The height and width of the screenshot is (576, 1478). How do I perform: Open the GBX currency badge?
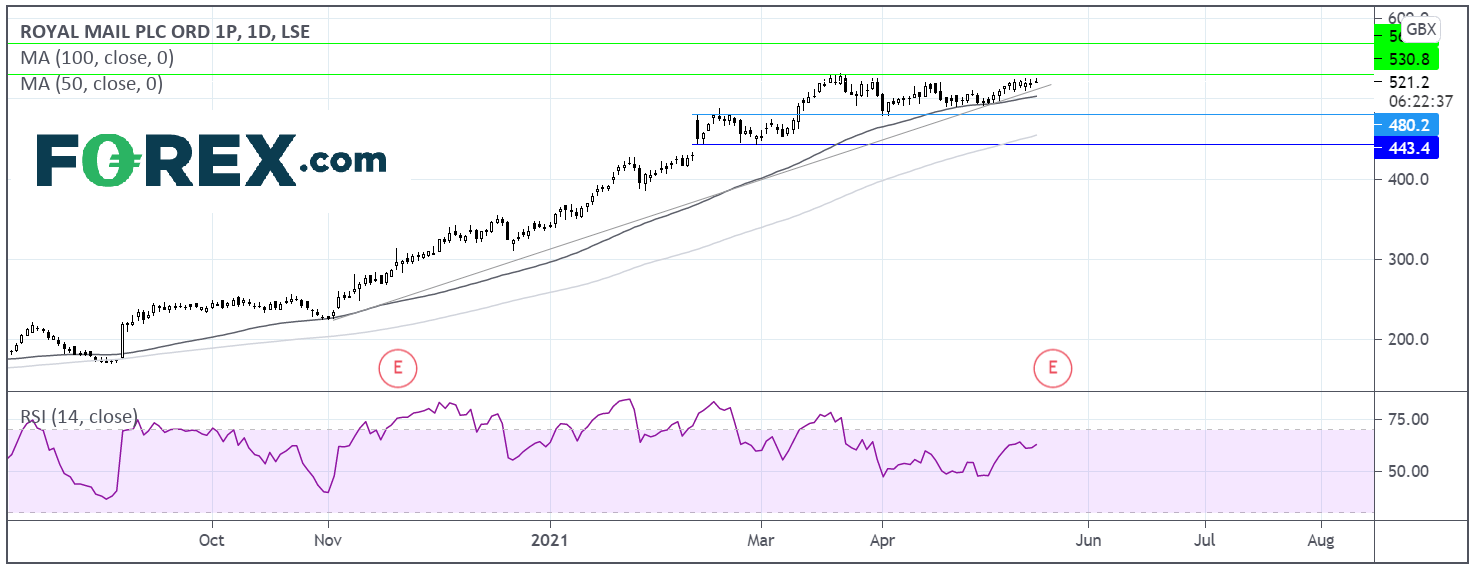1422,29
